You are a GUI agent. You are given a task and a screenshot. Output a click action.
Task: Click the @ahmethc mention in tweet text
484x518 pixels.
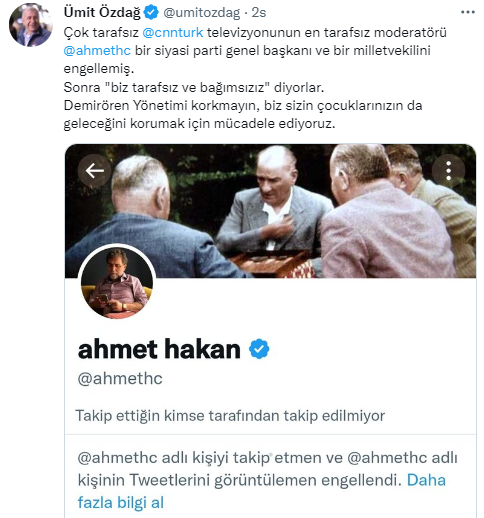(97, 51)
